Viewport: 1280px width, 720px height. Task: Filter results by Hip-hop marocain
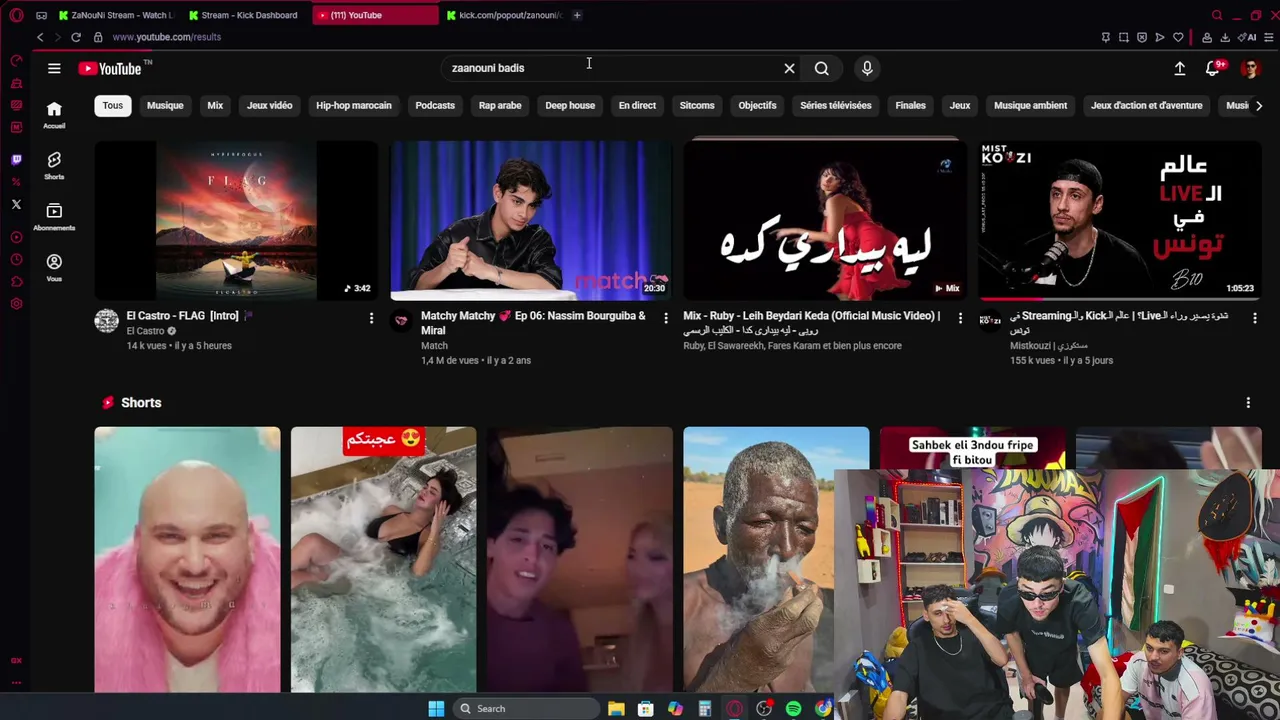click(x=354, y=105)
